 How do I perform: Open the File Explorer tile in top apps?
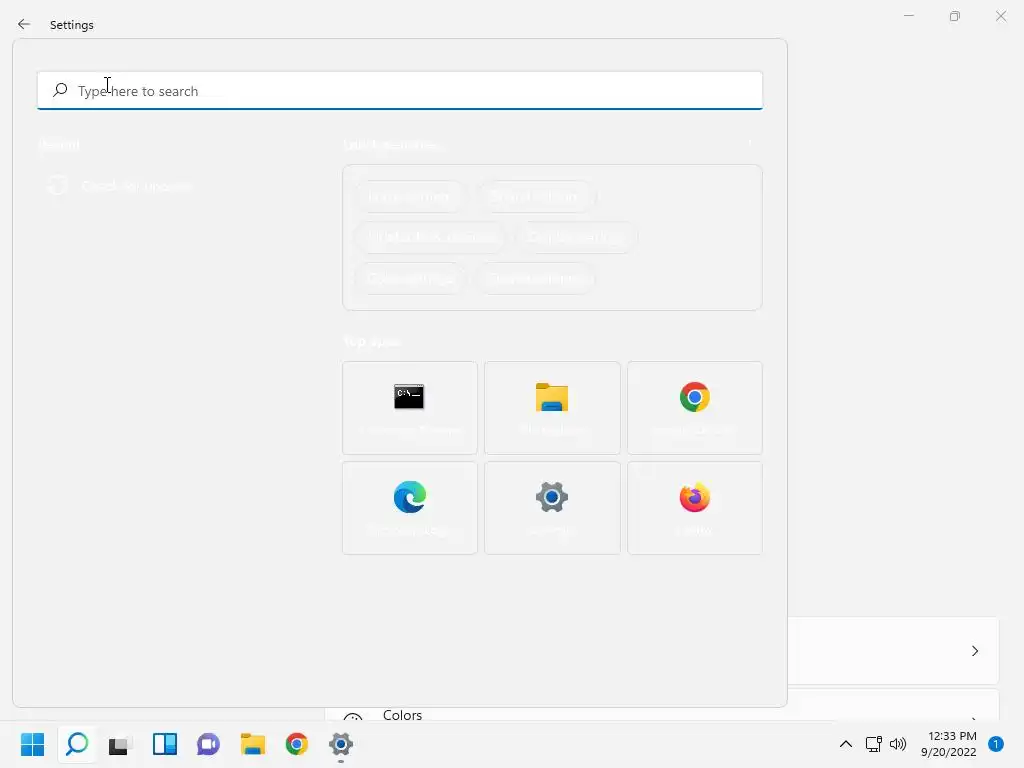(x=552, y=408)
